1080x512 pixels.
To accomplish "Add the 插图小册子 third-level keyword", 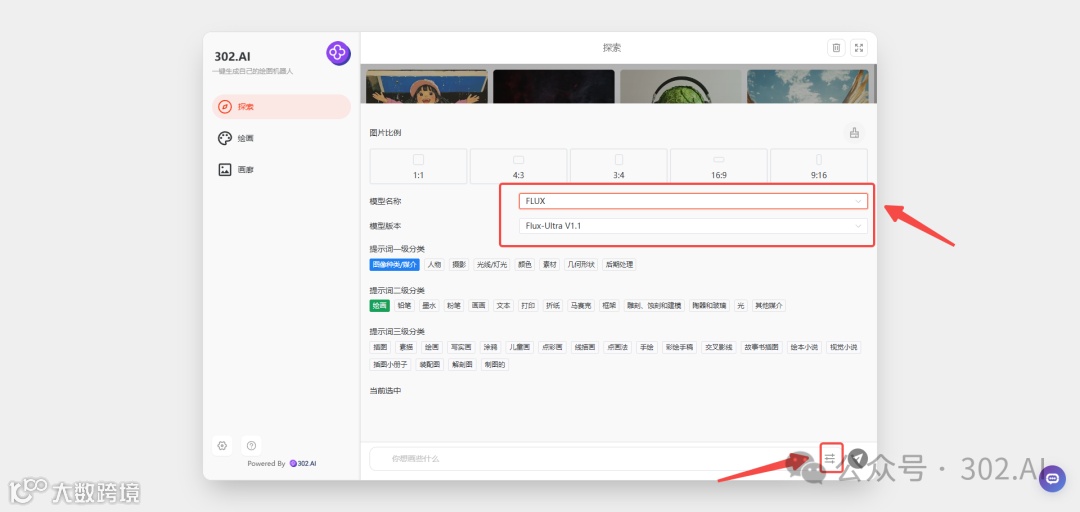I will 390,365.
